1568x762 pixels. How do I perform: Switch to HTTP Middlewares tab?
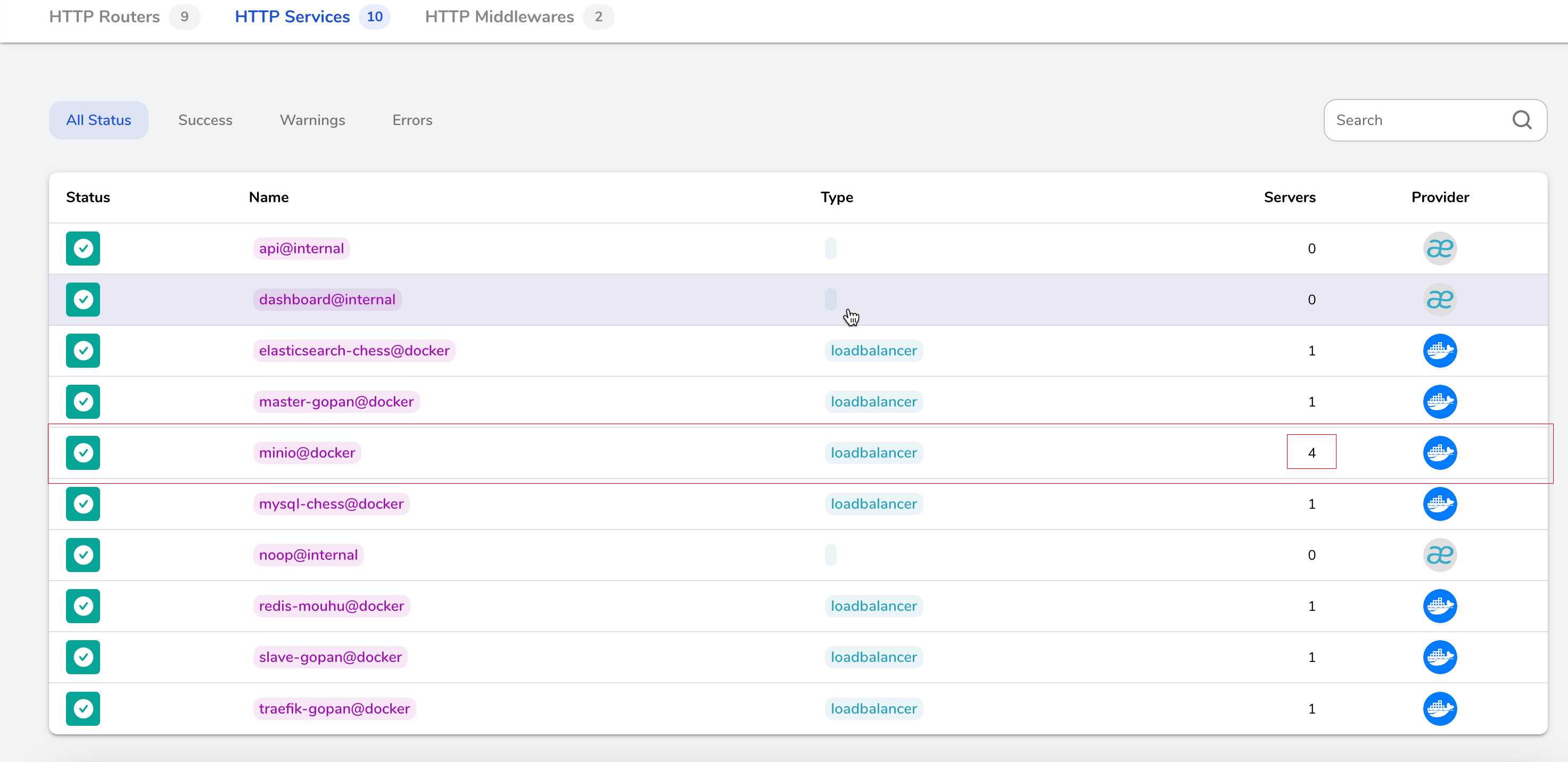click(499, 17)
